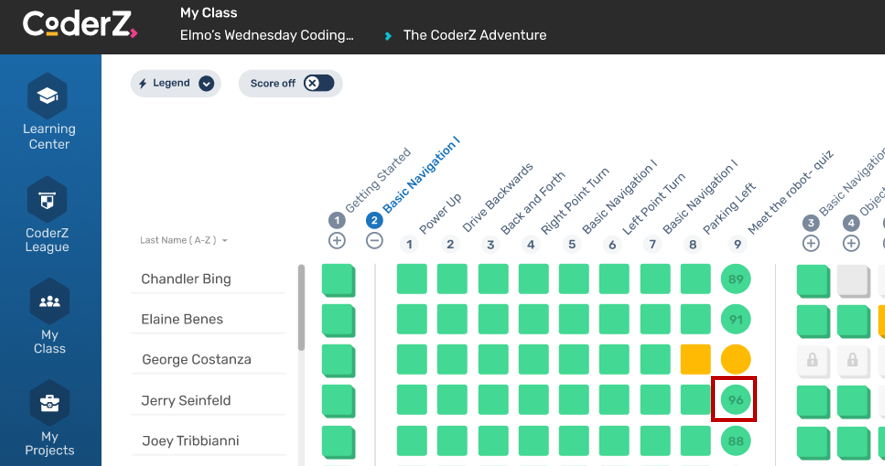This screenshot has width=885, height=466.
Task: Click the CoderZ logo
Action: (80, 25)
